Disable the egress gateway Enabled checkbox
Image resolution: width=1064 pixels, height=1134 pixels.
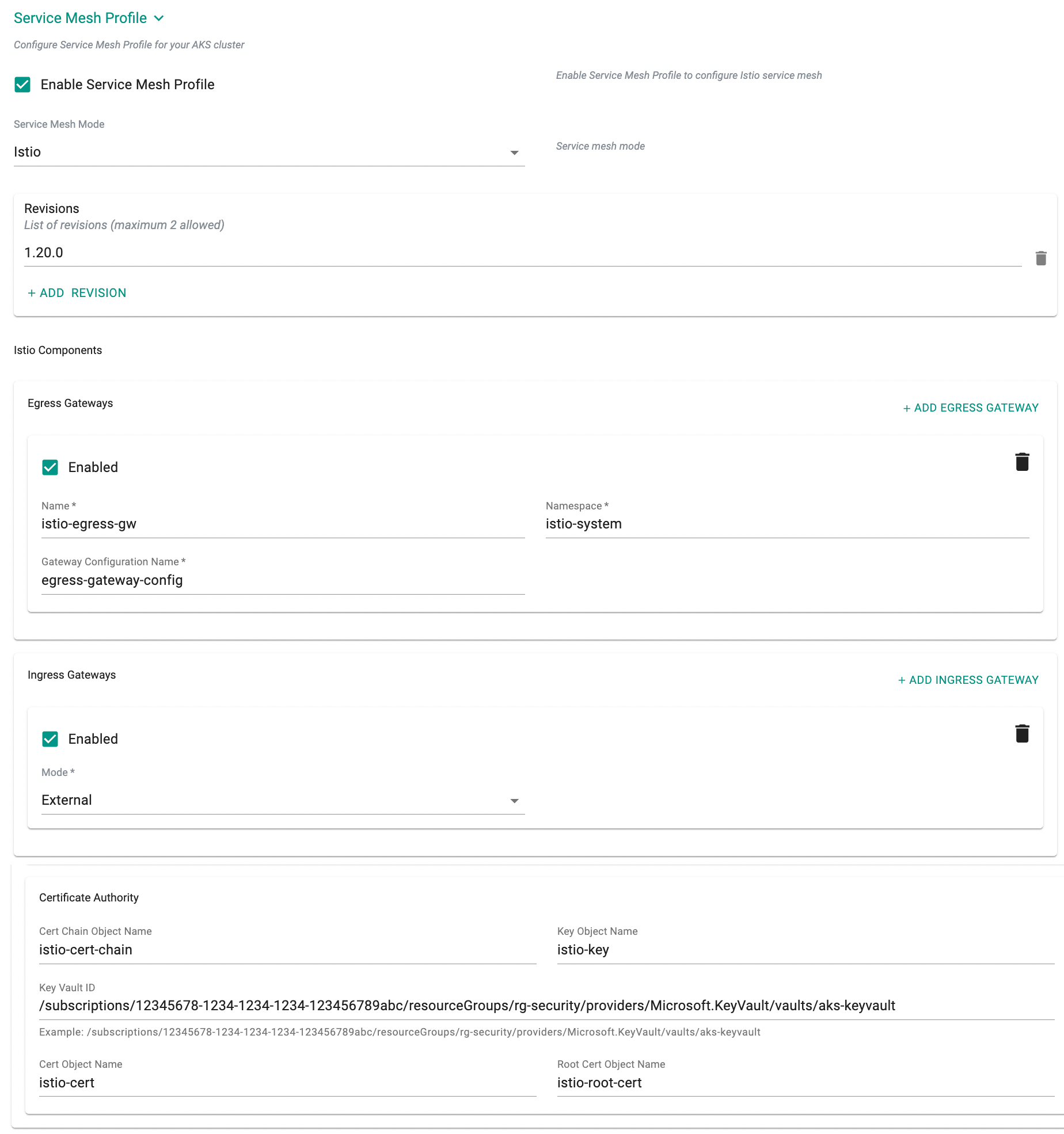(x=50, y=467)
